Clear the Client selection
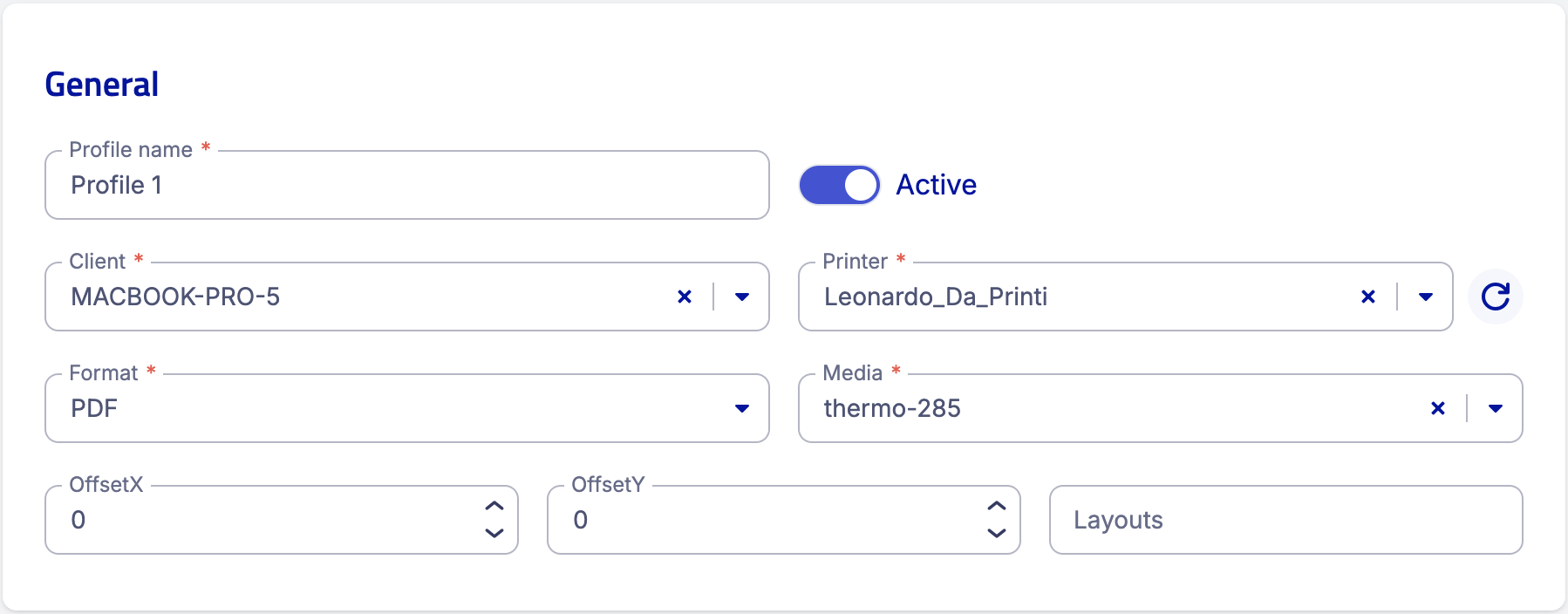 [685, 297]
